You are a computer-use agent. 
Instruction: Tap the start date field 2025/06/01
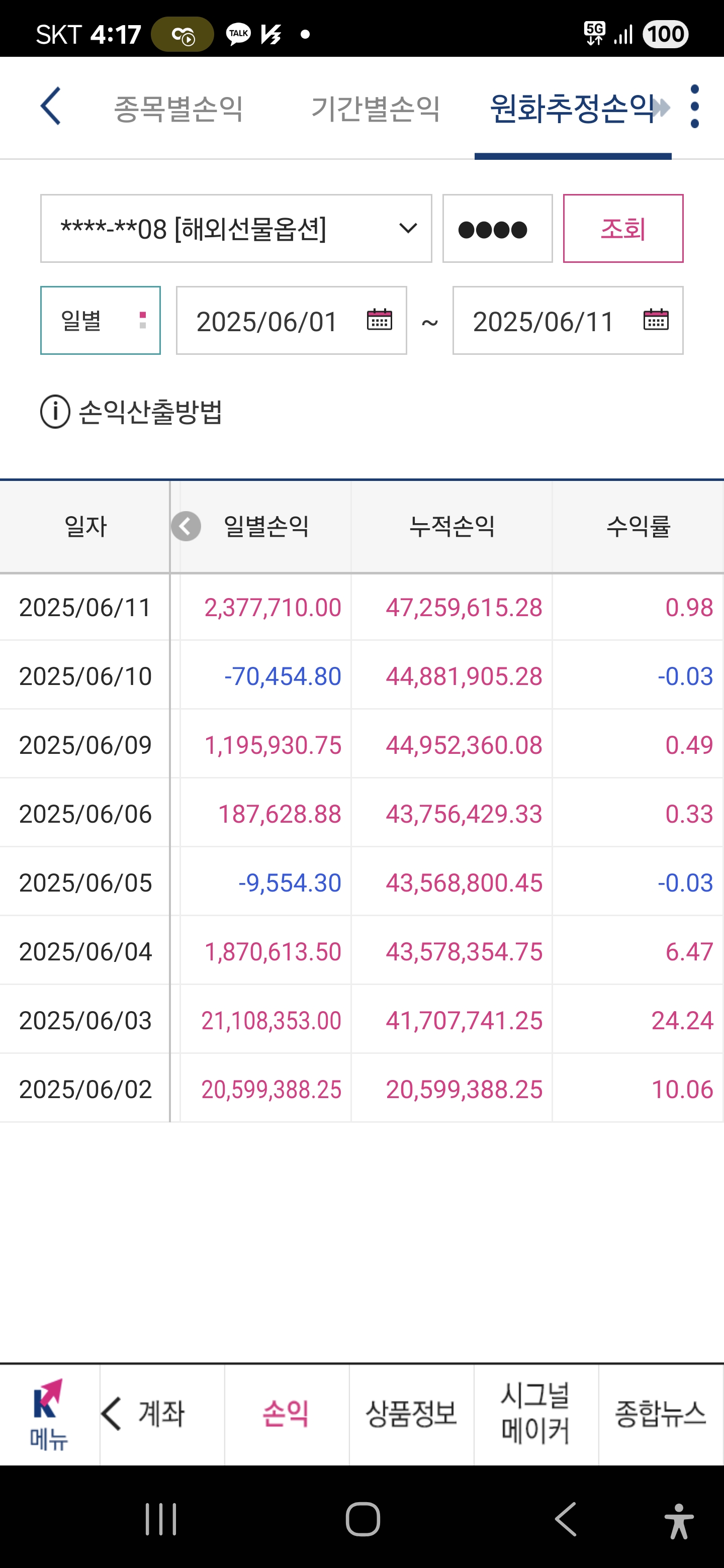click(x=292, y=320)
